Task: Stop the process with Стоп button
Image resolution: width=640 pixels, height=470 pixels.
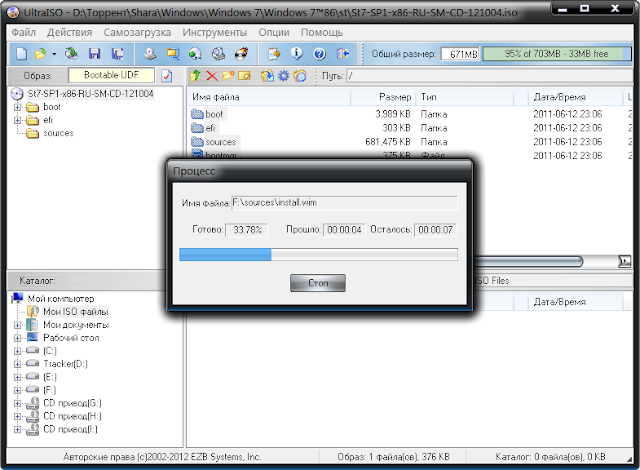Action: click(x=318, y=283)
